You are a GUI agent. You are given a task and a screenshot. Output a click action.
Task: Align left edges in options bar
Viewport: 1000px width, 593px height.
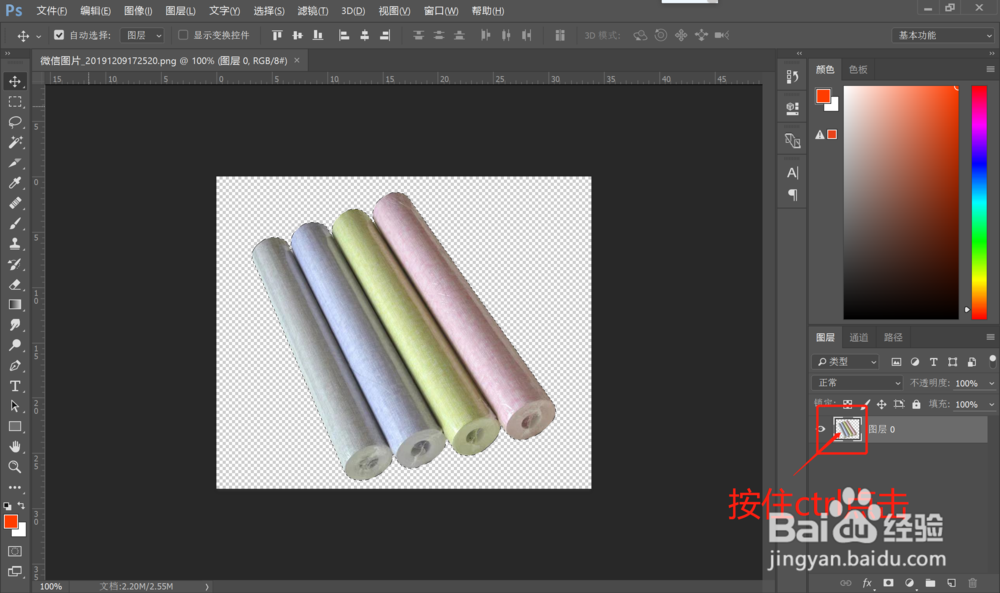pyautogui.click(x=344, y=35)
